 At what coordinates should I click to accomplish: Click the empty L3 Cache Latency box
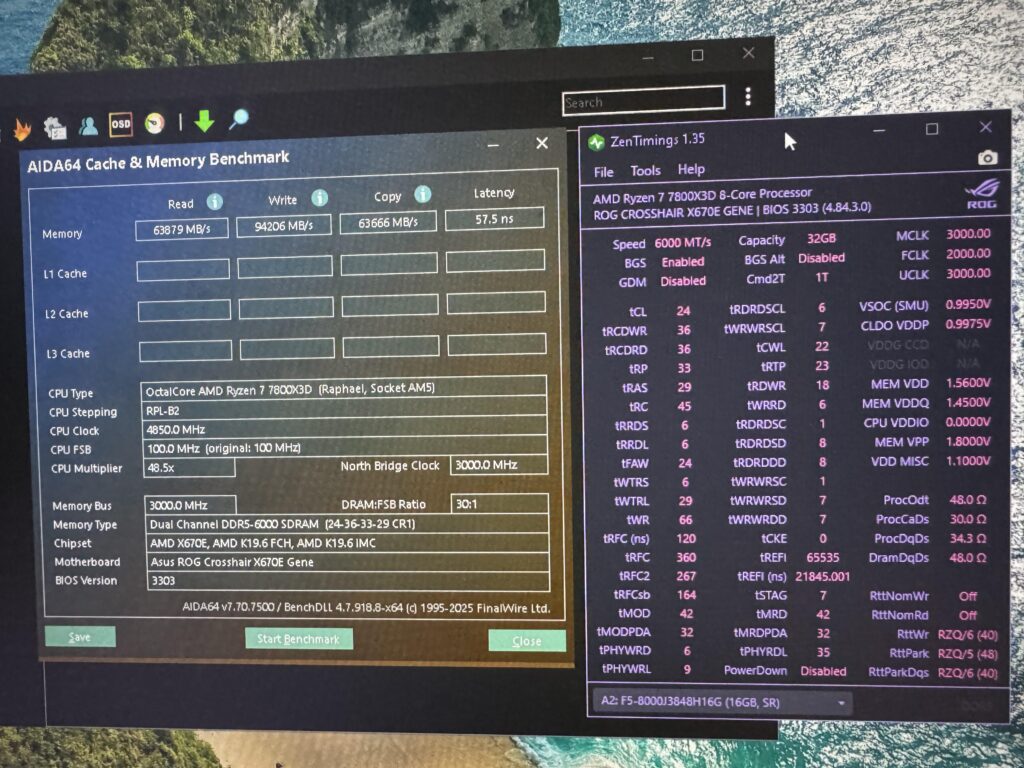(x=497, y=344)
